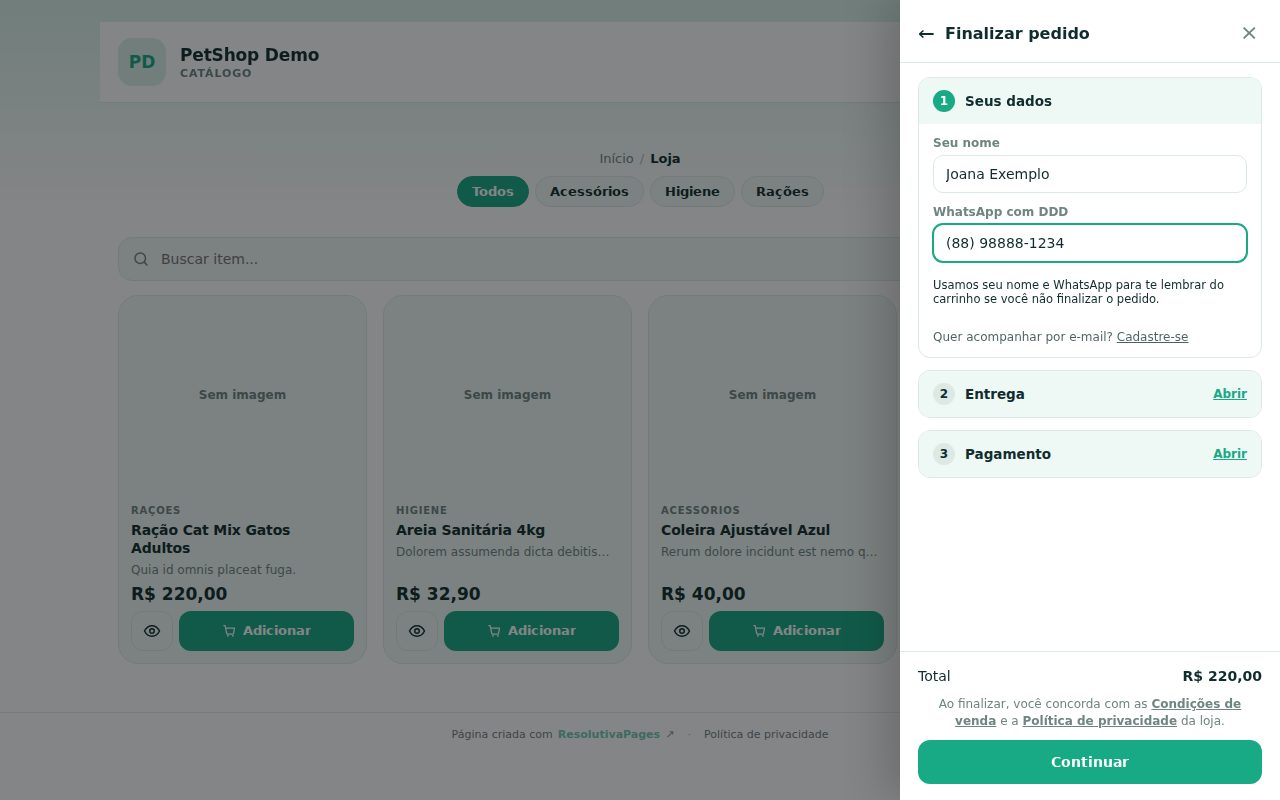Select the Higiene category filter
The width and height of the screenshot is (1280, 800).
tap(692, 192)
